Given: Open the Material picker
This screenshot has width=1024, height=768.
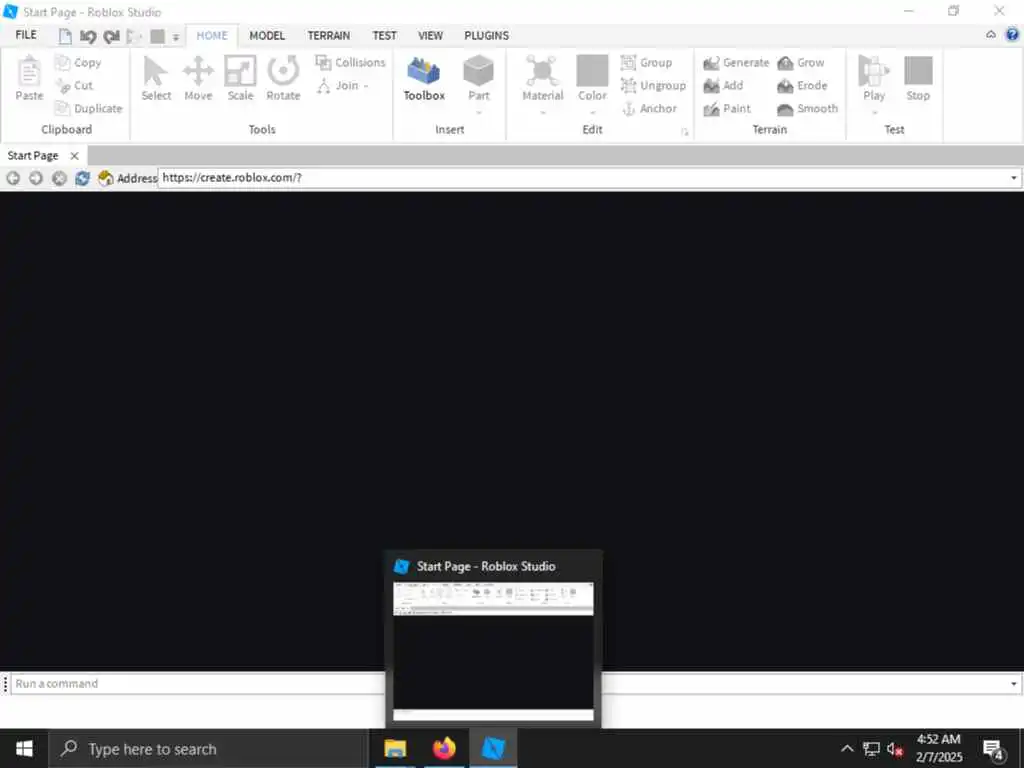Looking at the screenshot, I should tap(542, 78).
